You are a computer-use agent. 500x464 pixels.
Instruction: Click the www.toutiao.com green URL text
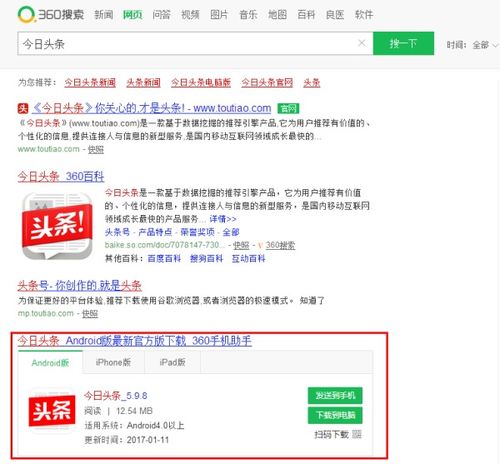(49, 149)
